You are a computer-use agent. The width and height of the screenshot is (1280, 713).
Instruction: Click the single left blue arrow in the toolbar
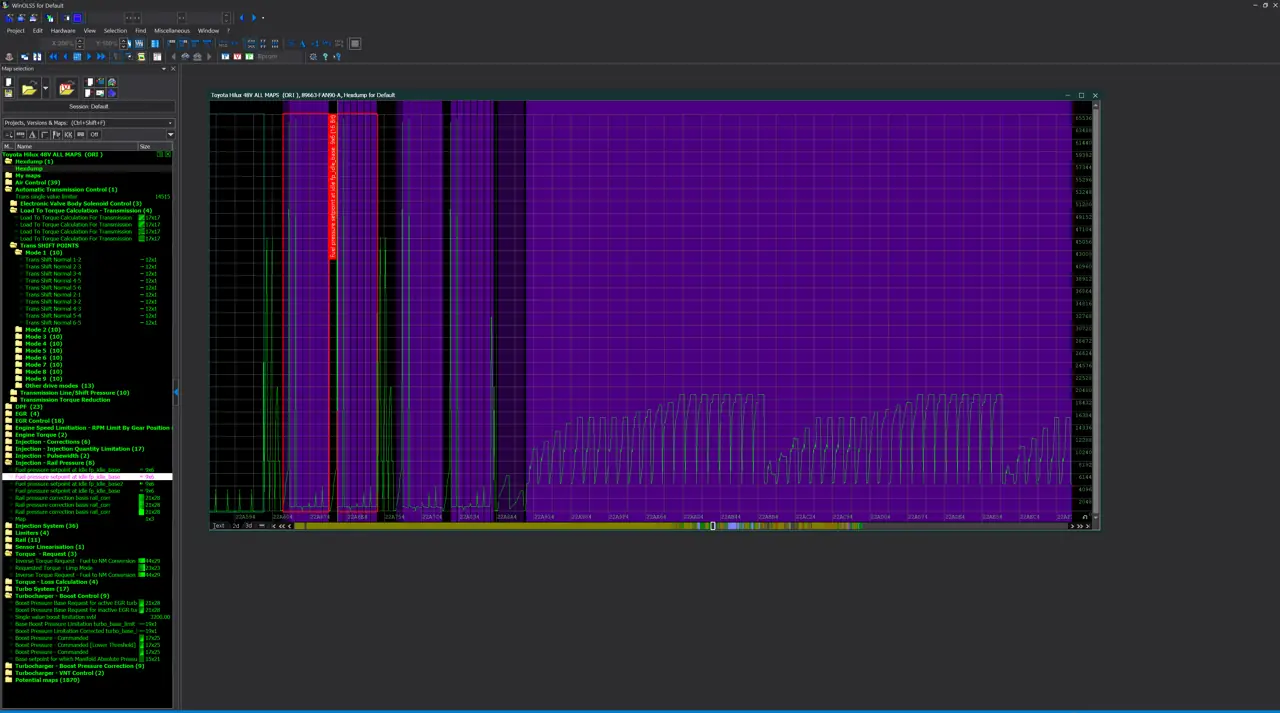(x=66, y=57)
